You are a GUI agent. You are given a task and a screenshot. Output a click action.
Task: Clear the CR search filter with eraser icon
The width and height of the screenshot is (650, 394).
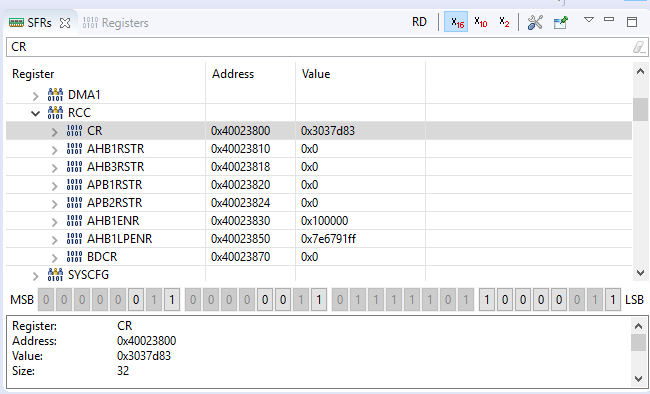[x=639, y=47]
